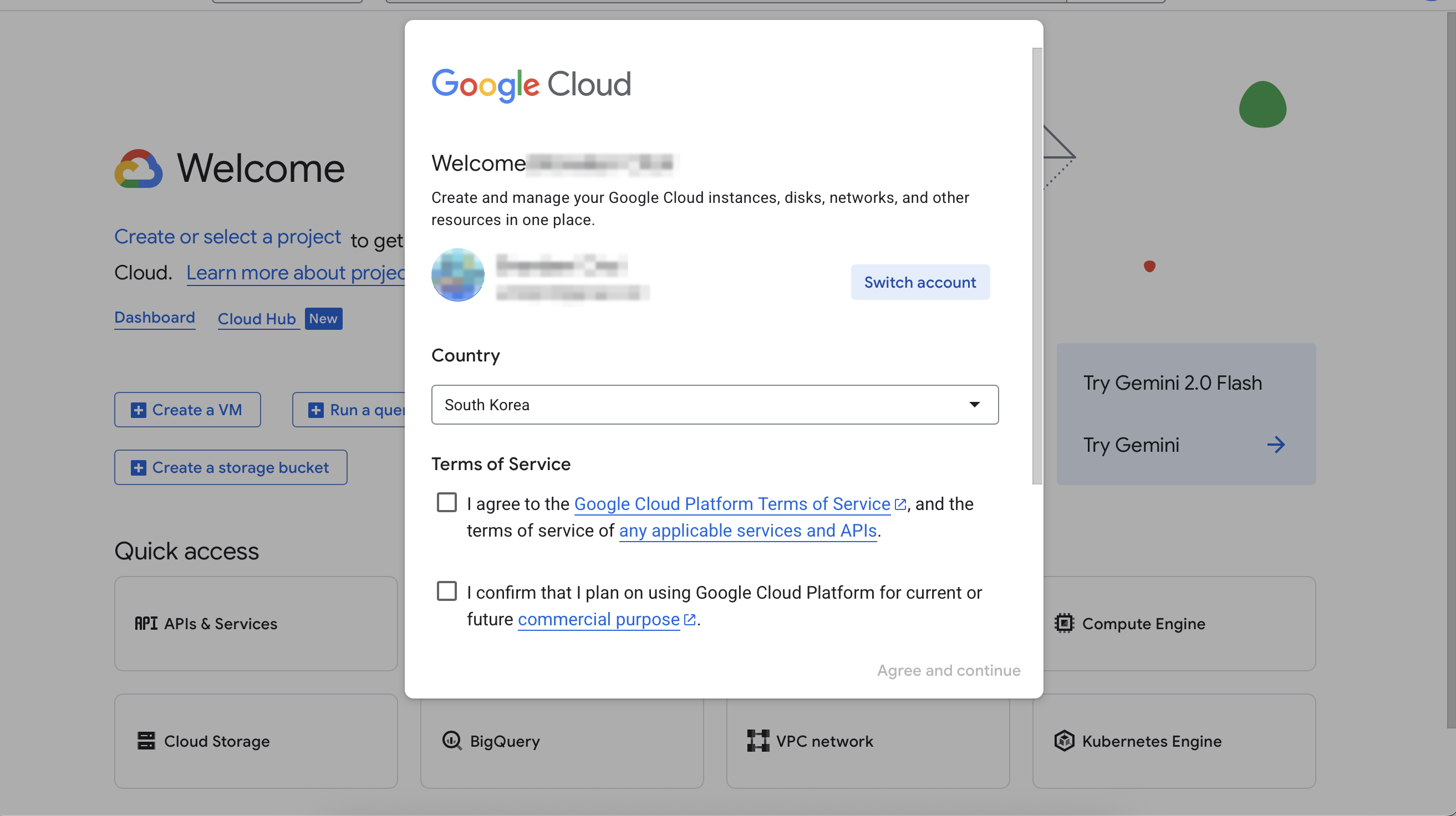Click the blurred account profile avatar
Viewport: 1456px width, 816px height.
[458, 274]
